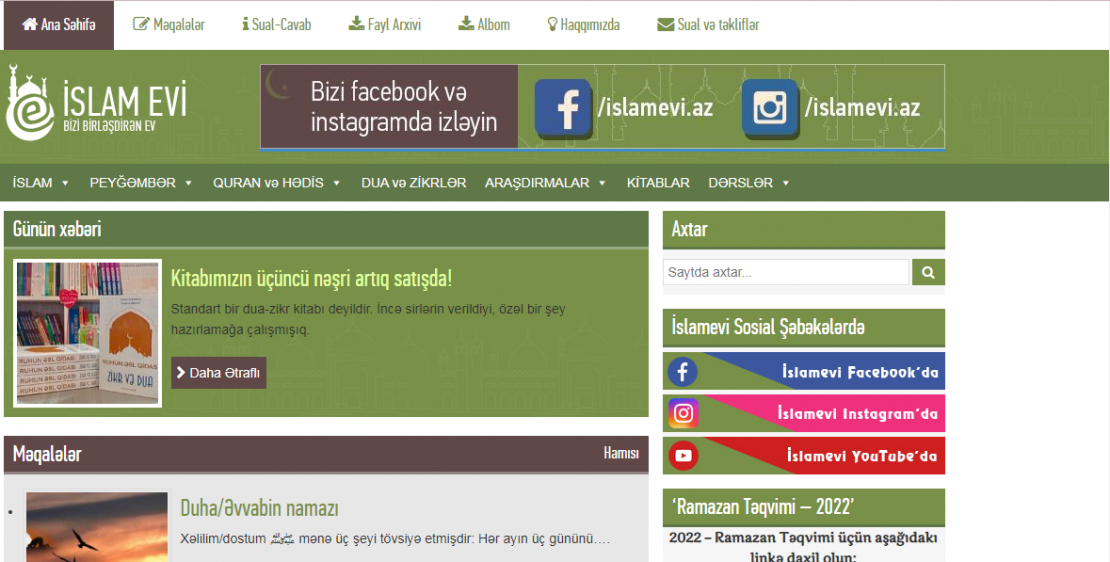Click '2022 – Ramazan Təqvimi üçün aşağıdakı' text
Viewport: 1110px width, 562px height.
803,537
